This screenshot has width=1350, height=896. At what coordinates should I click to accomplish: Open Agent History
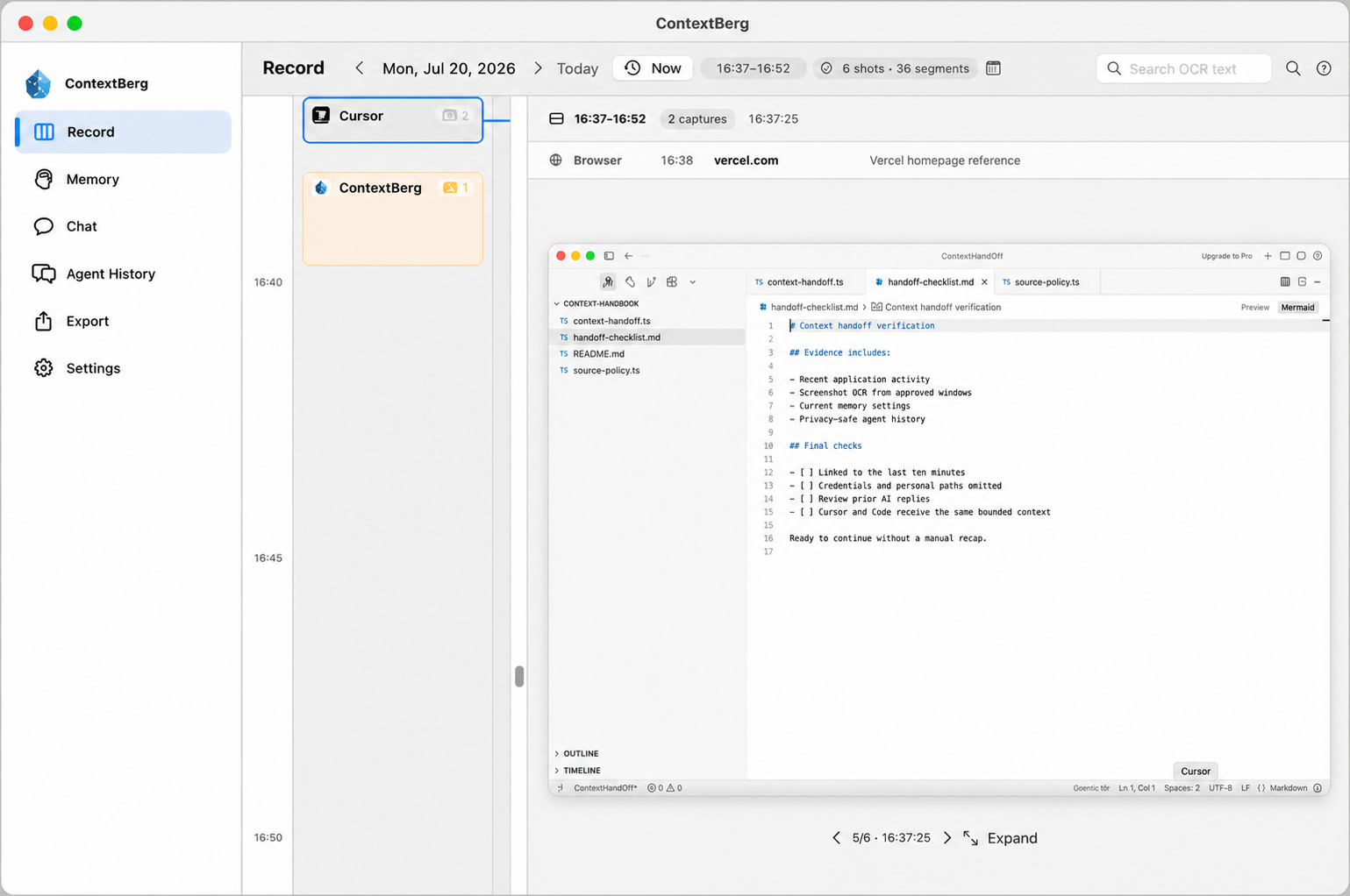pos(123,274)
